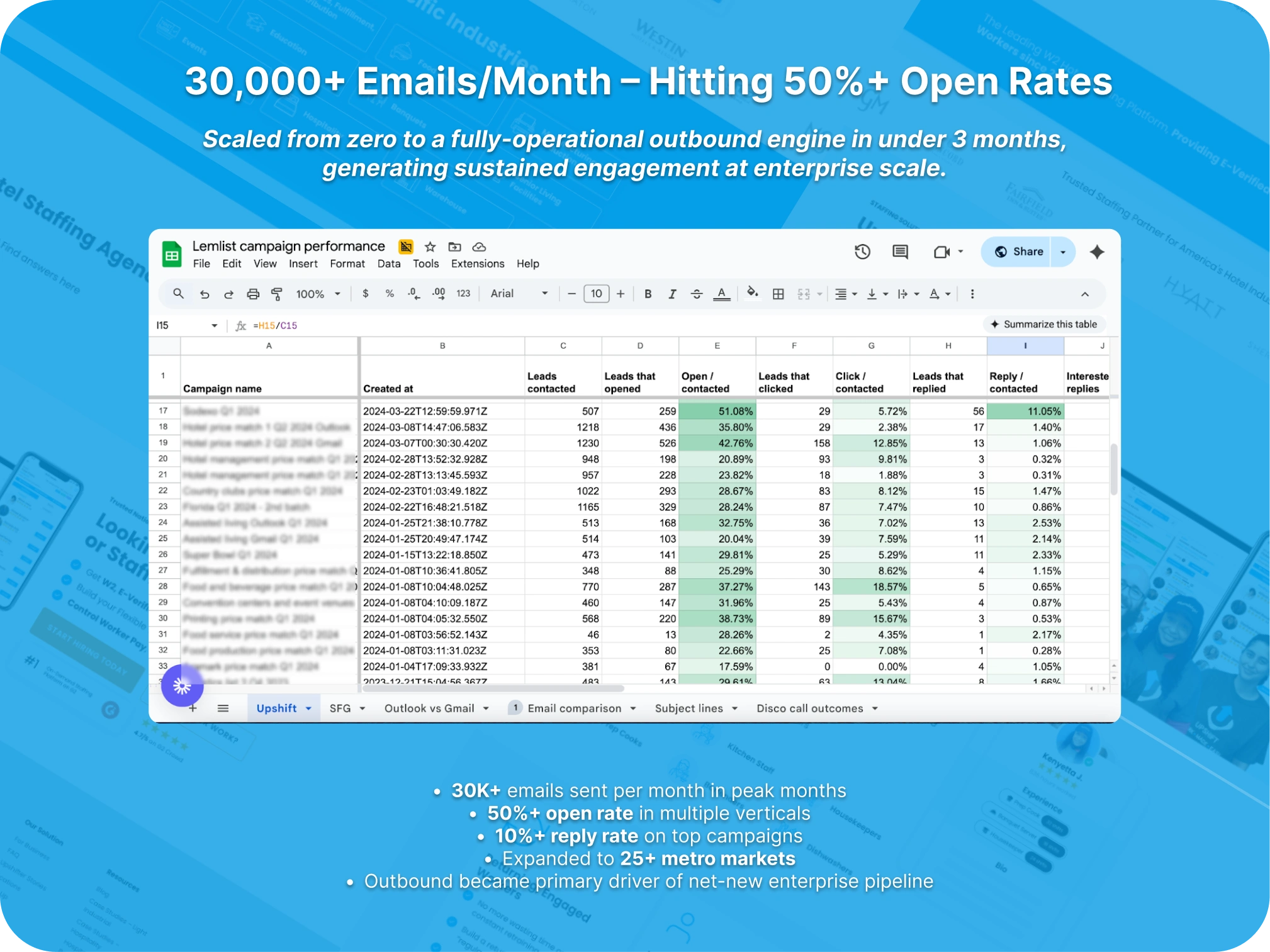Image resolution: width=1270 pixels, height=952 pixels.
Task: Toggle bold formatting
Action: click(648, 294)
